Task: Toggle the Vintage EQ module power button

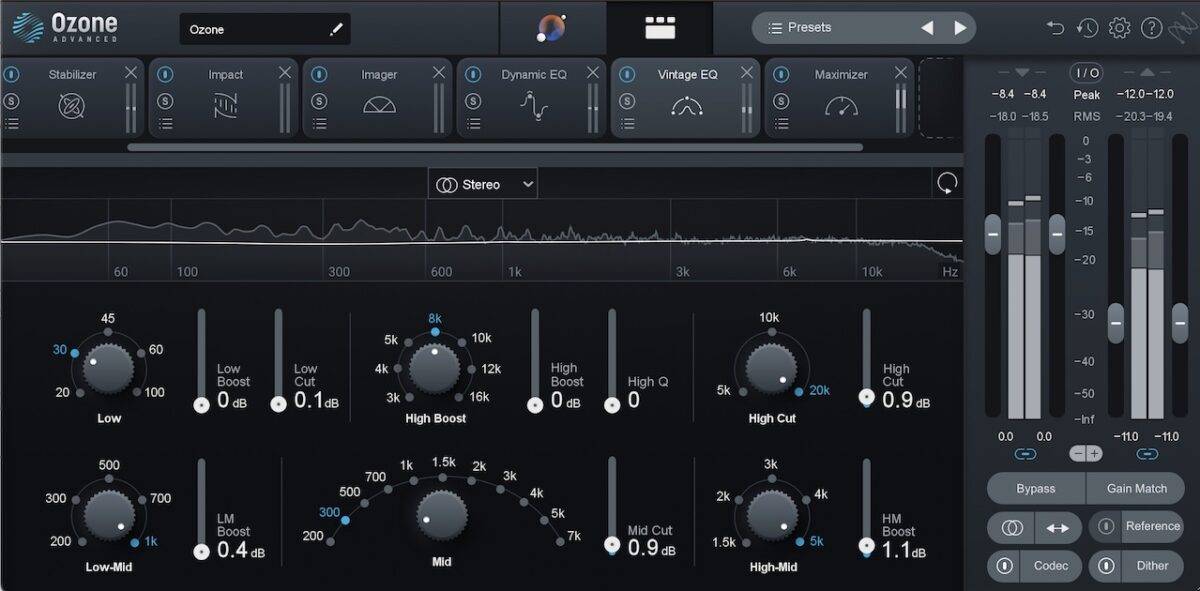Action: (x=627, y=74)
